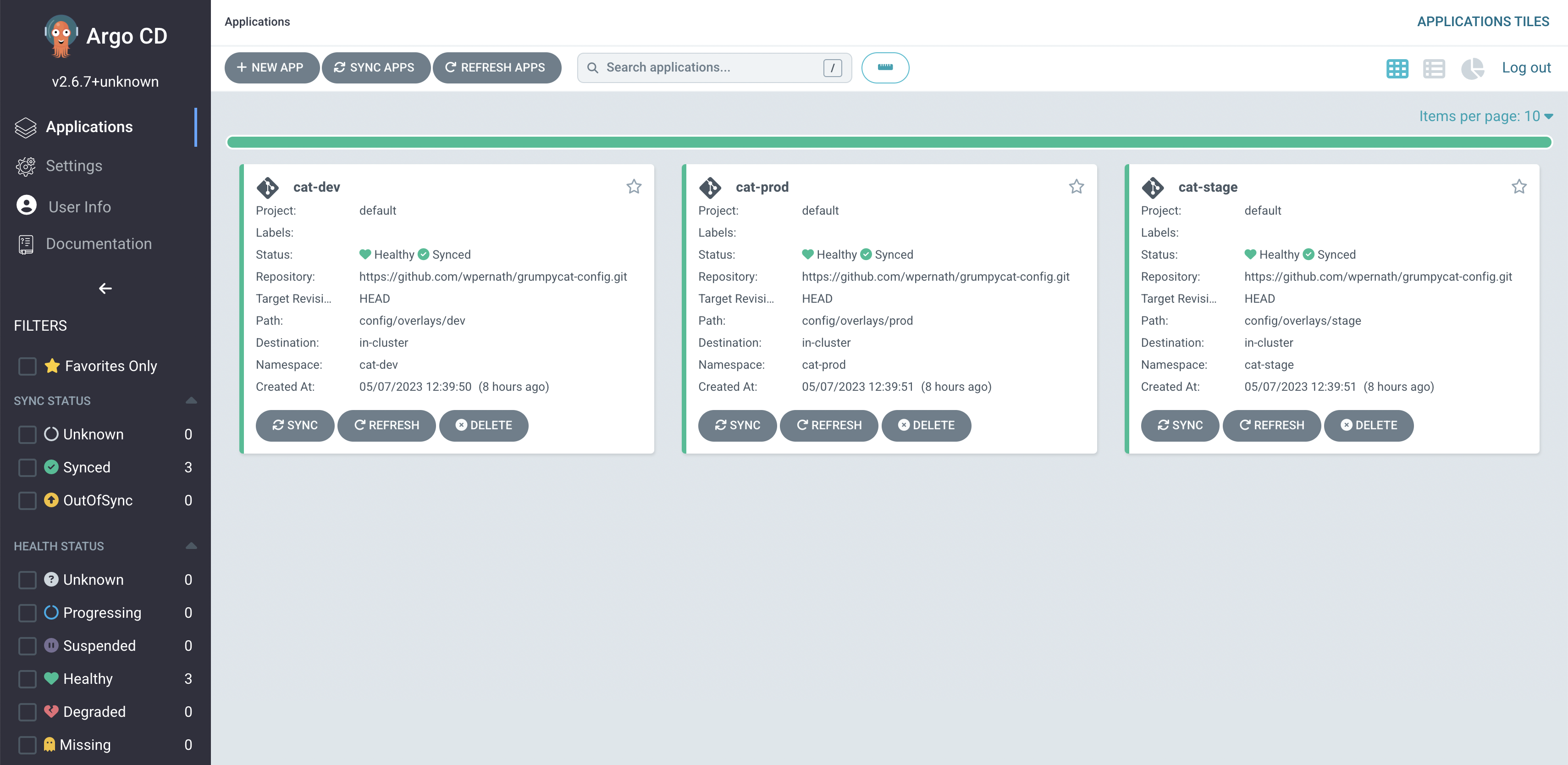Sync the cat-stage application
The height and width of the screenshot is (765, 1568).
(1180, 425)
